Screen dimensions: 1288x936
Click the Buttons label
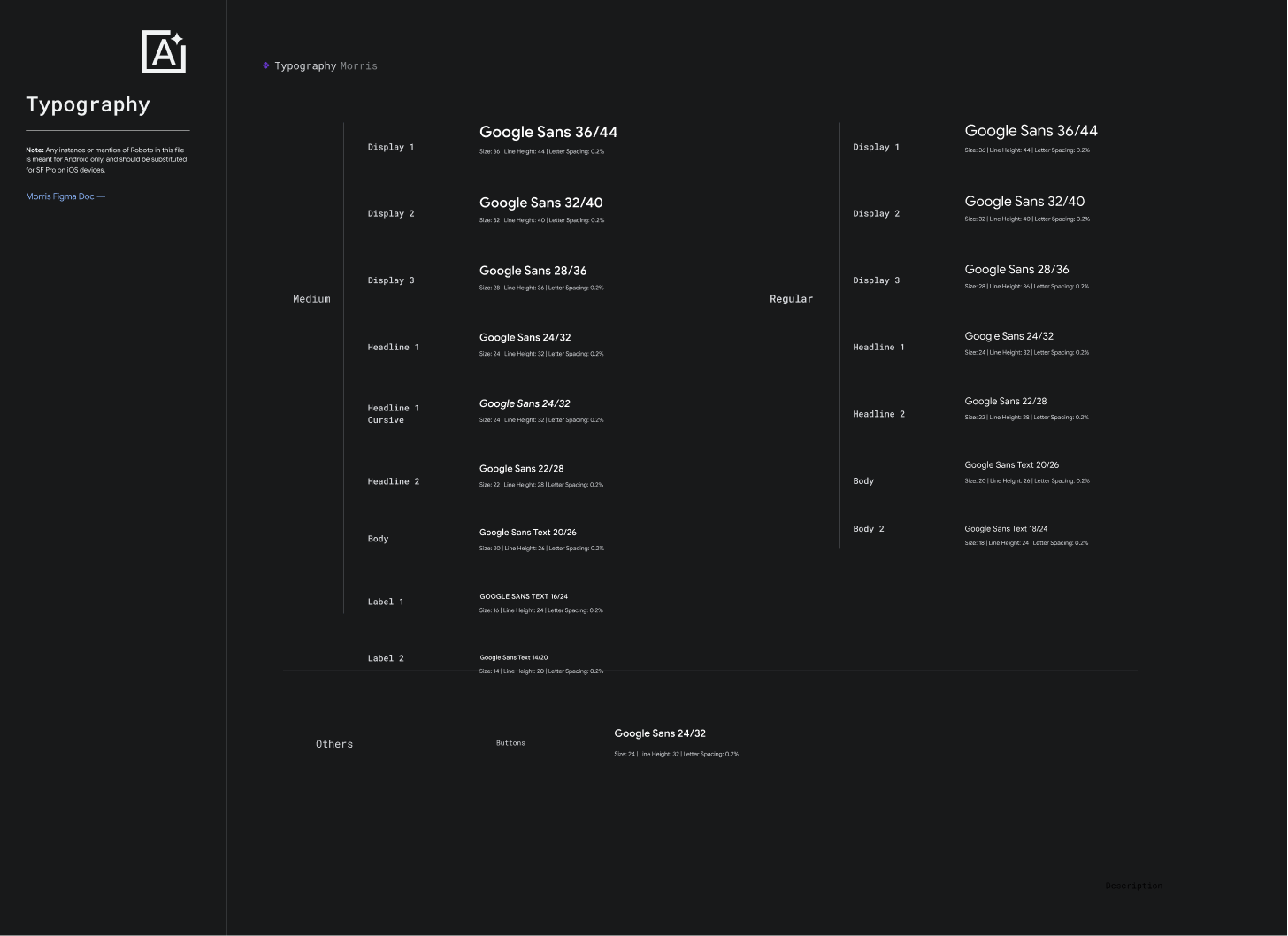pos(510,743)
